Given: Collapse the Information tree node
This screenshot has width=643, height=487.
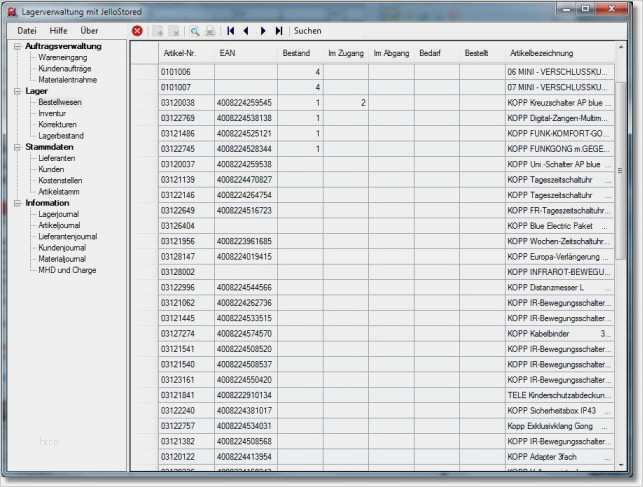Looking at the screenshot, I should [17, 203].
